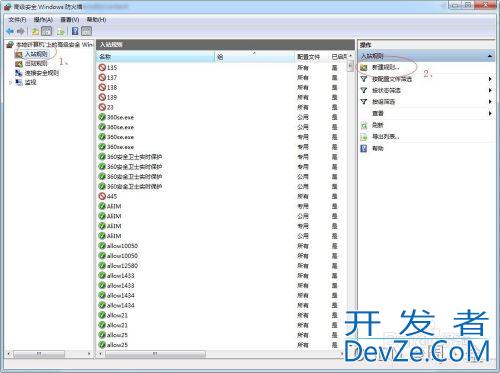
Task: Sort by the 名称 column header
Action: tap(156, 57)
